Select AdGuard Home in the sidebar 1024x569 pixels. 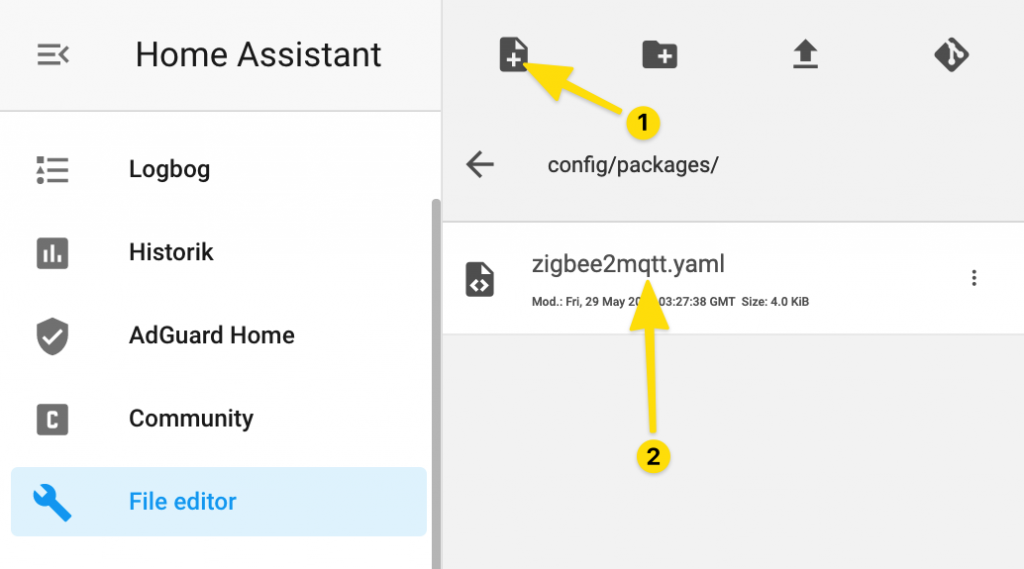(x=219, y=336)
